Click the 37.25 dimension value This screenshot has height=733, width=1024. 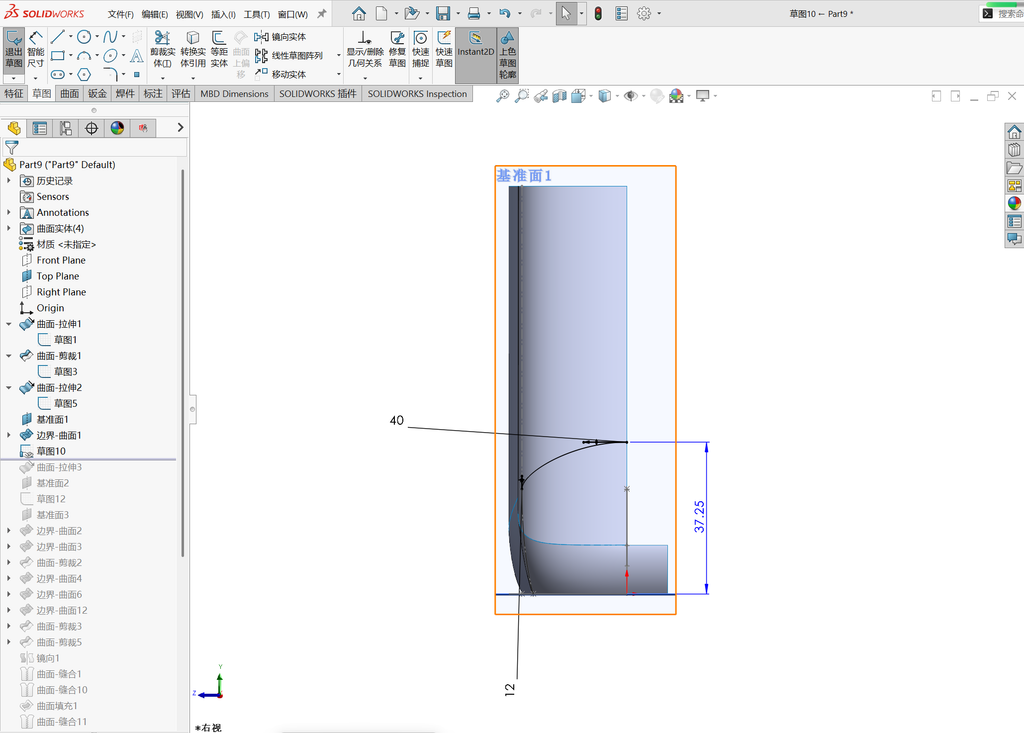[699, 517]
